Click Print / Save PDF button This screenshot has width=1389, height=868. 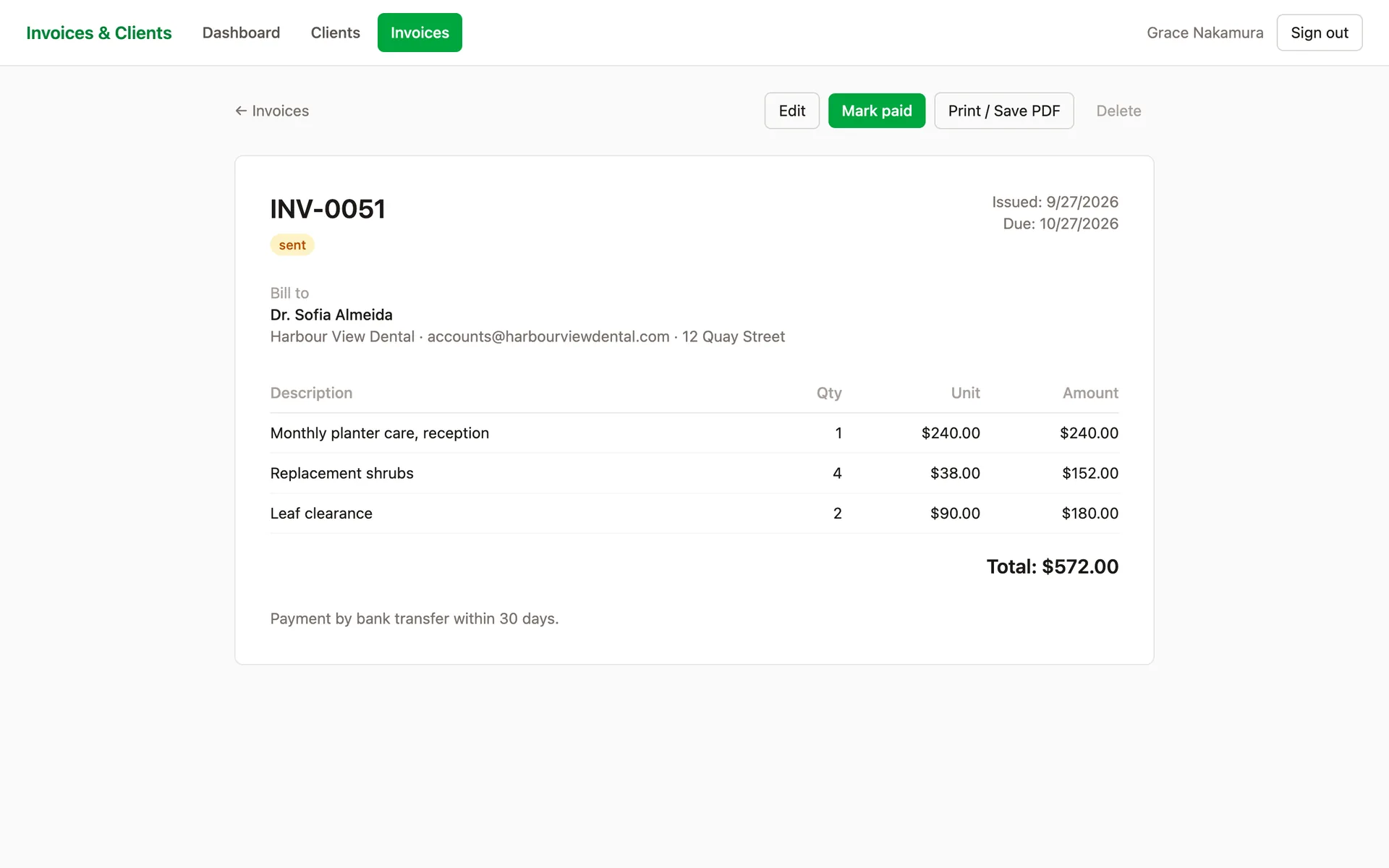coord(1004,111)
